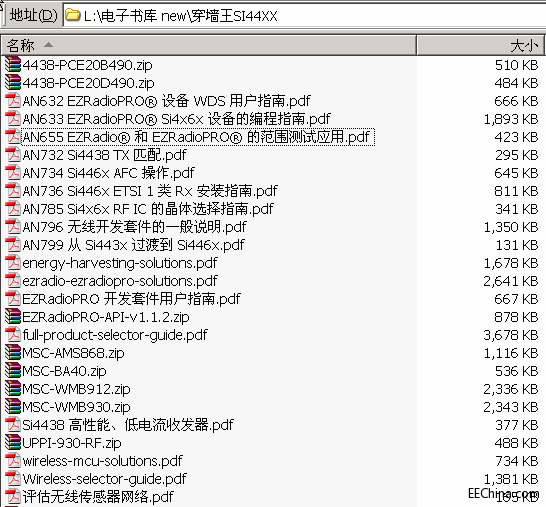Click the 510 KB size value

click(x=517, y=65)
